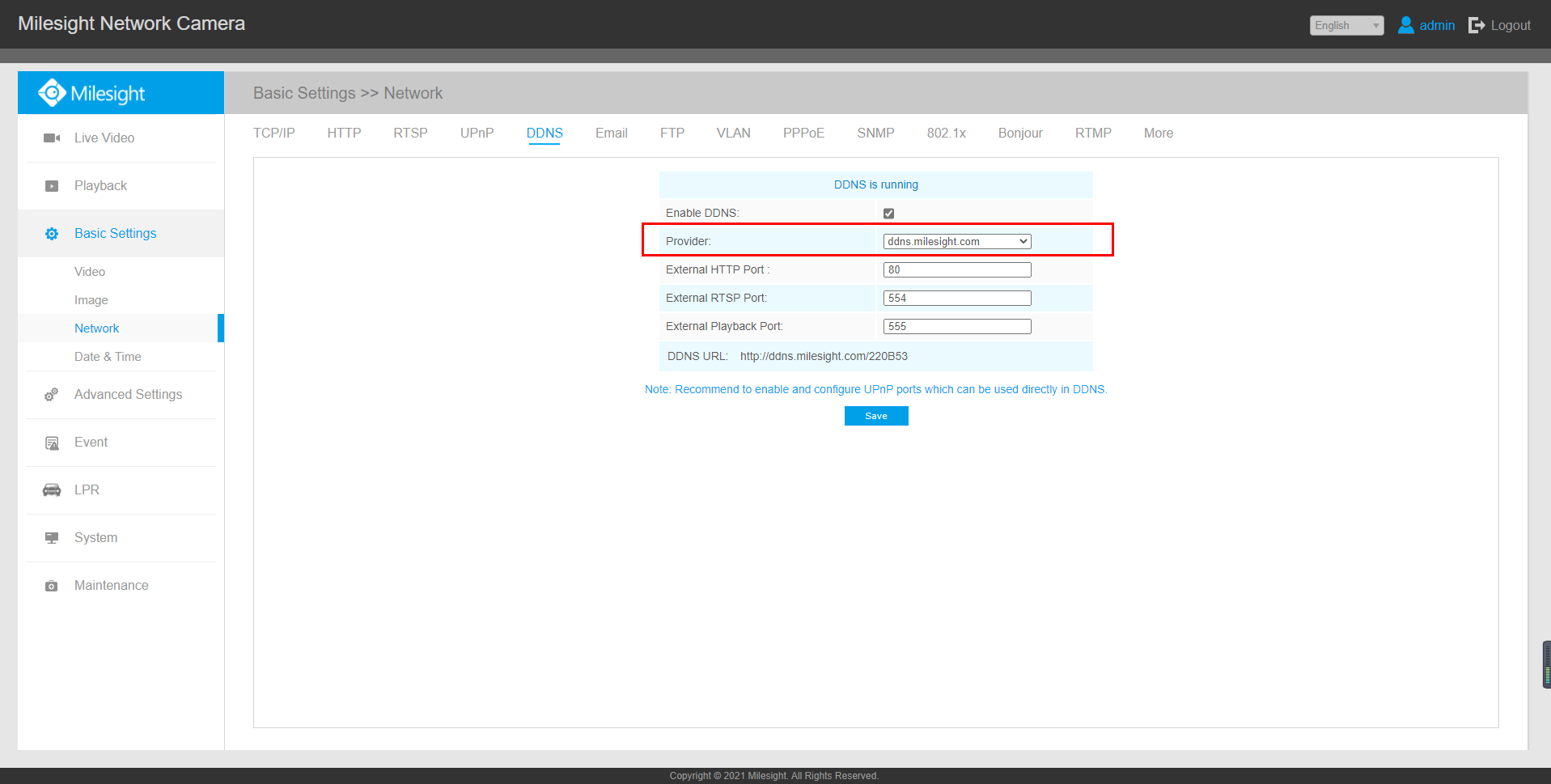Open the Bonjour tab
Viewport: 1551px width, 784px height.
pyautogui.click(x=1020, y=133)
